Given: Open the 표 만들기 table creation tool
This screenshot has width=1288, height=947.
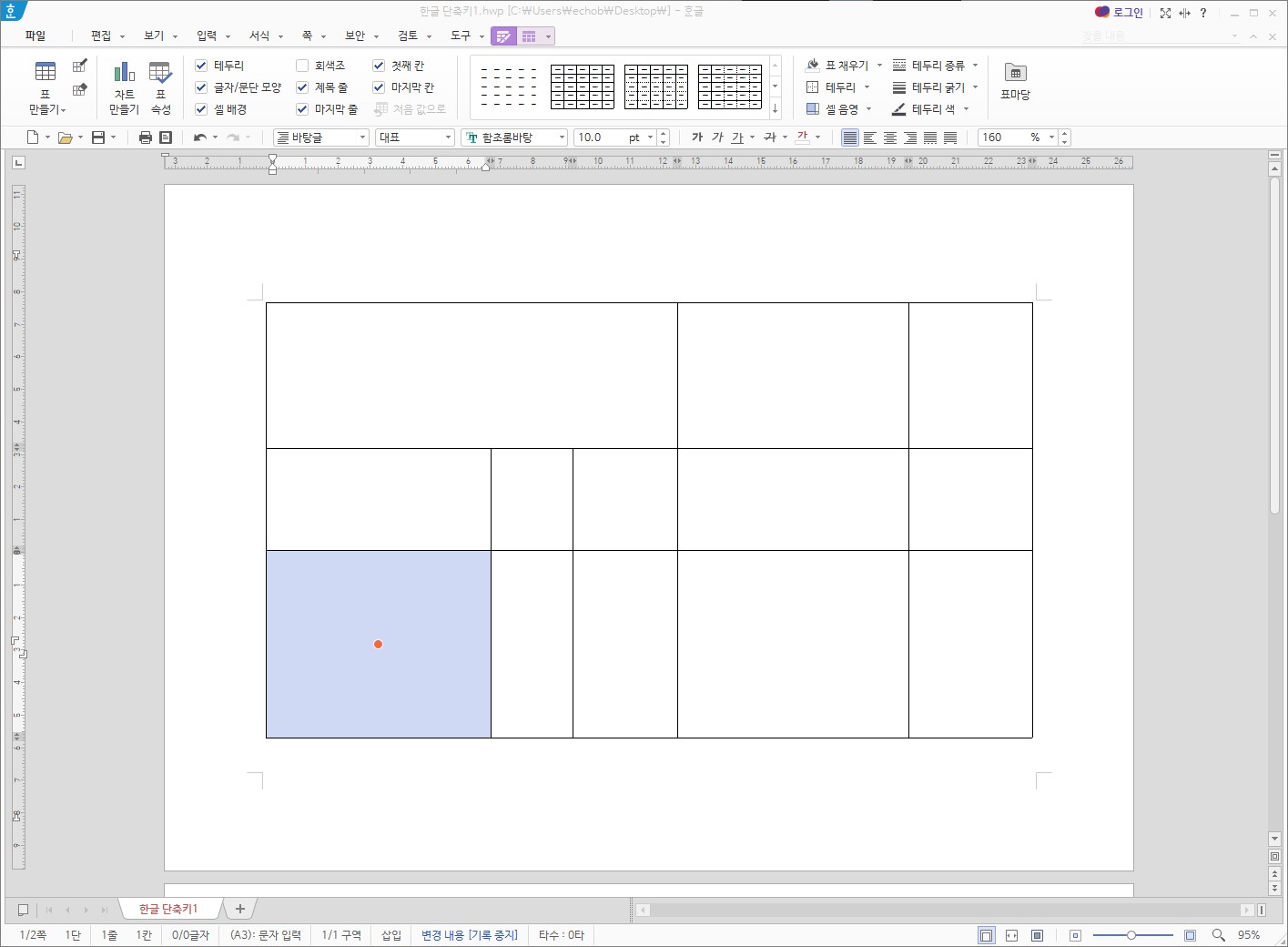Looking at the screenshot, I should coord(46,87).
